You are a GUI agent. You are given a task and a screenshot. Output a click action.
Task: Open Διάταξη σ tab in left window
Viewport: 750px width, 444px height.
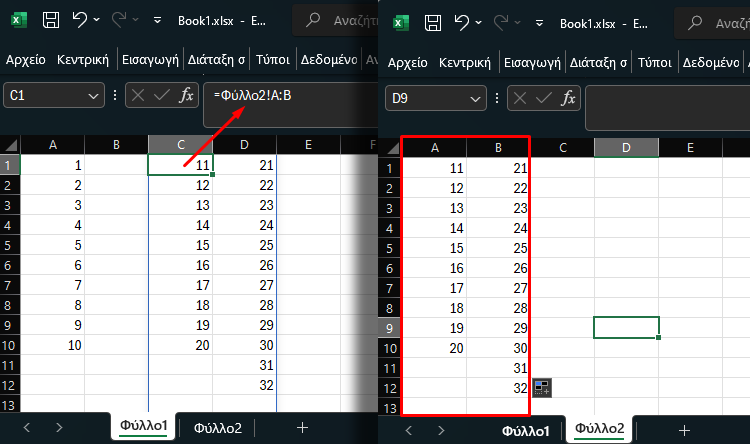tap(216, 60)
